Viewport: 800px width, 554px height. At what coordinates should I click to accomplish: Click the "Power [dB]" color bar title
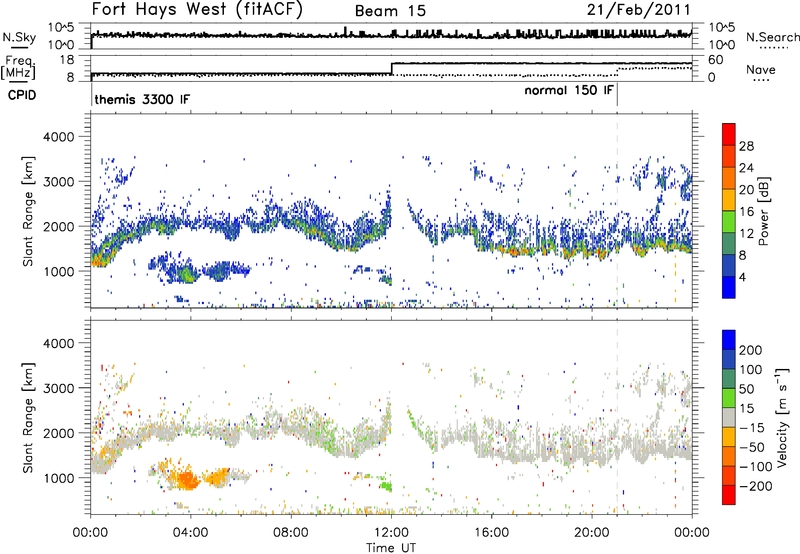763,211
